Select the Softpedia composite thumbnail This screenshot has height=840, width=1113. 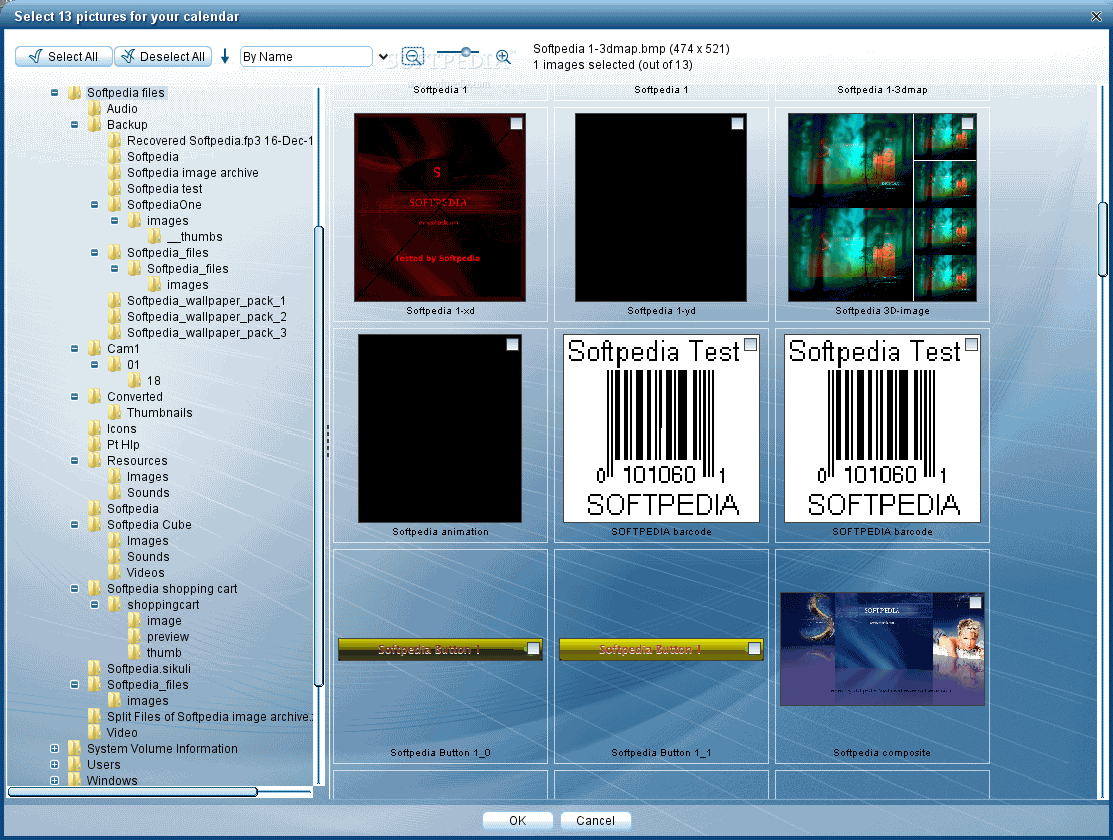pos(882,649)
